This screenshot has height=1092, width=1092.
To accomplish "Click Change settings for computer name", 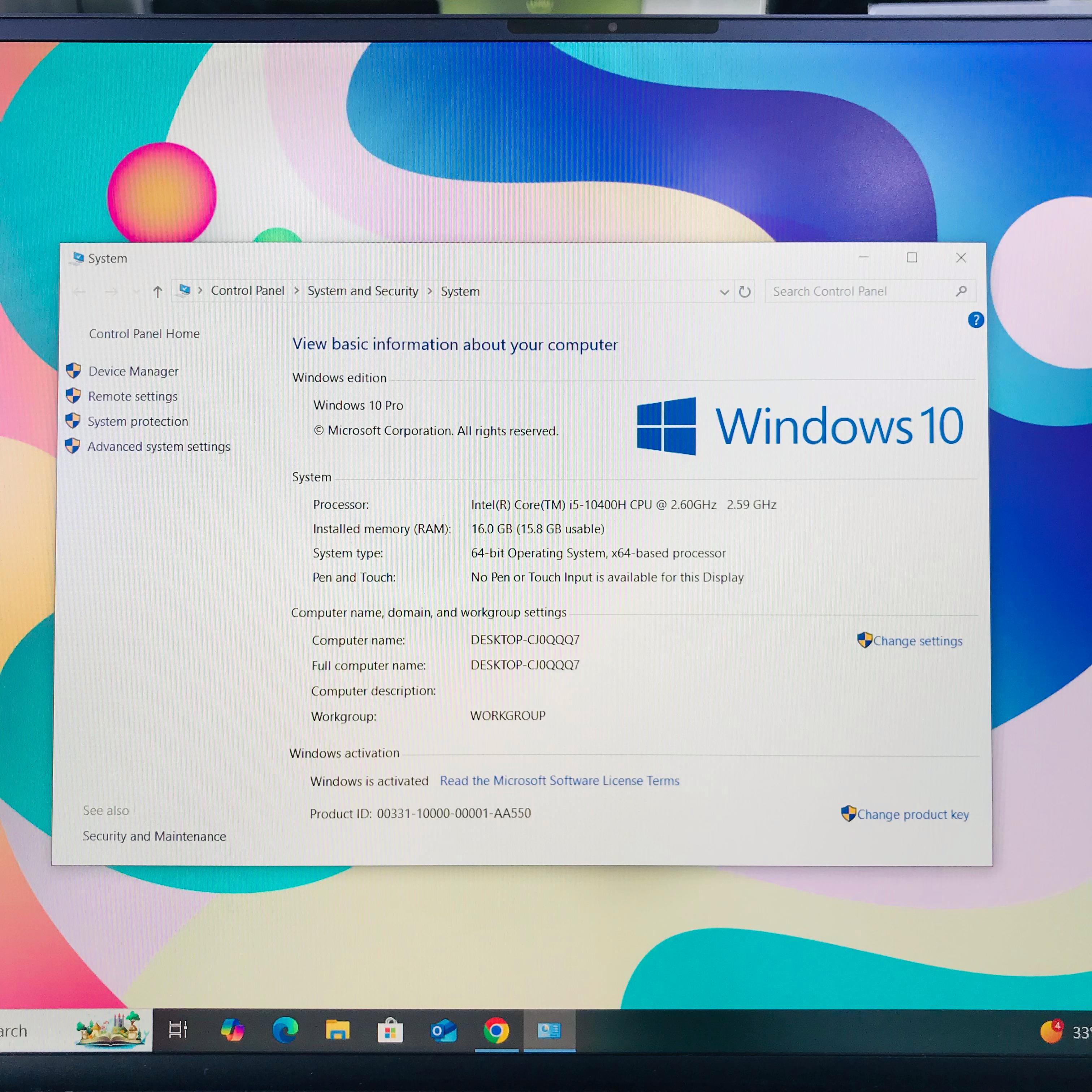I will (917, 641).
